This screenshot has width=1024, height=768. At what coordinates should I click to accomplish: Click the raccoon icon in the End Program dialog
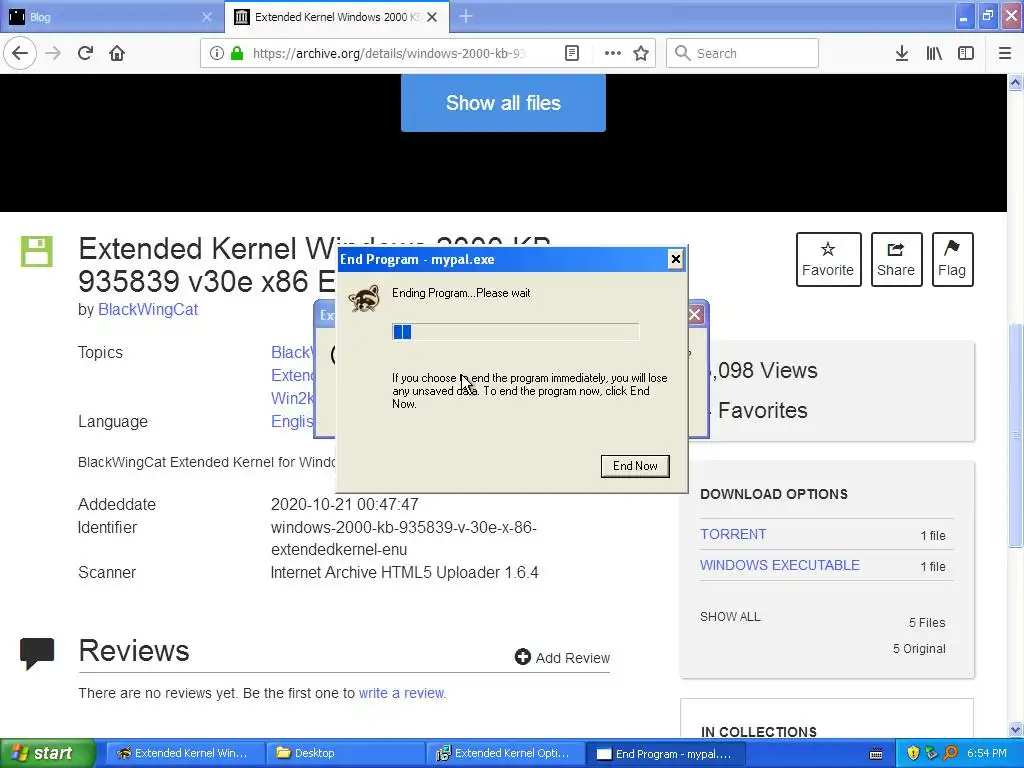point(364,298)
